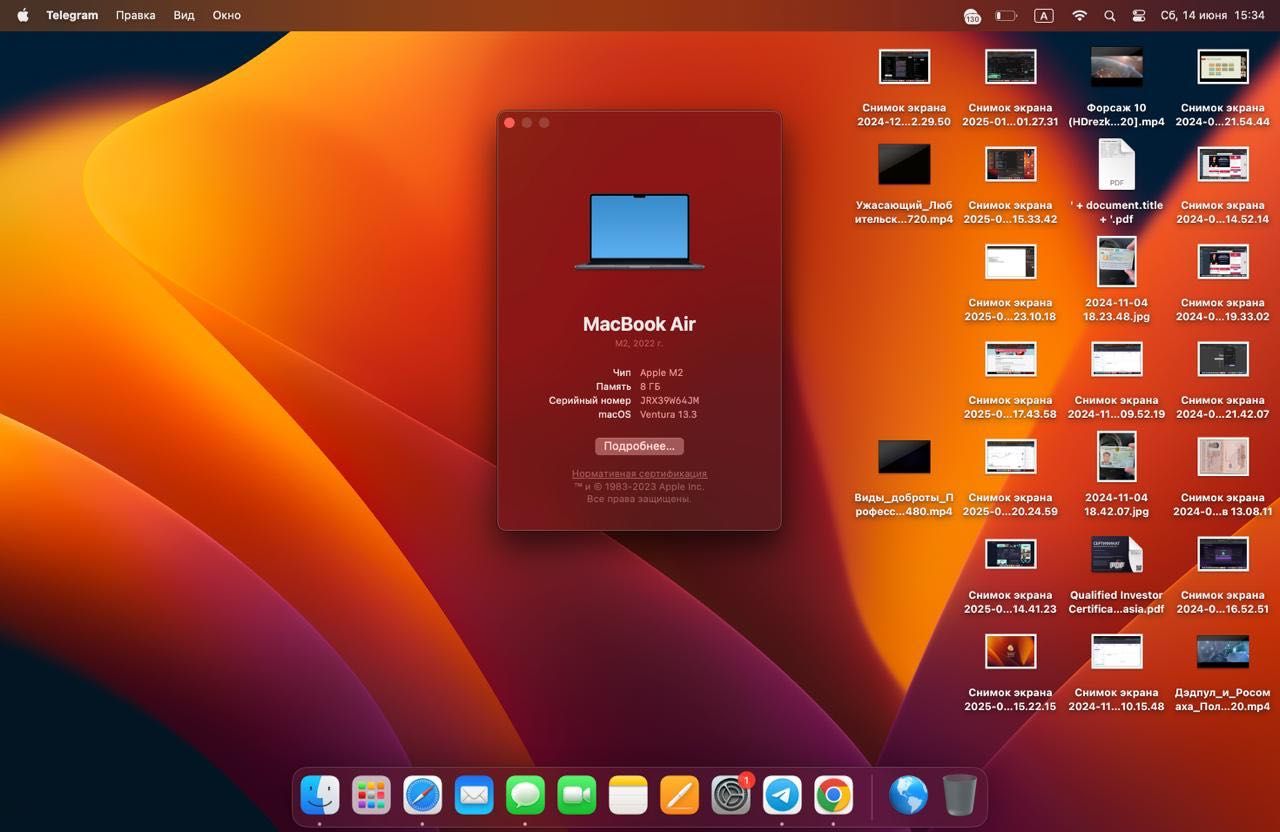Select video Виды_доброты_Професс...480.mp4
The image size is (1280, 832).
(x=904, y=477)
